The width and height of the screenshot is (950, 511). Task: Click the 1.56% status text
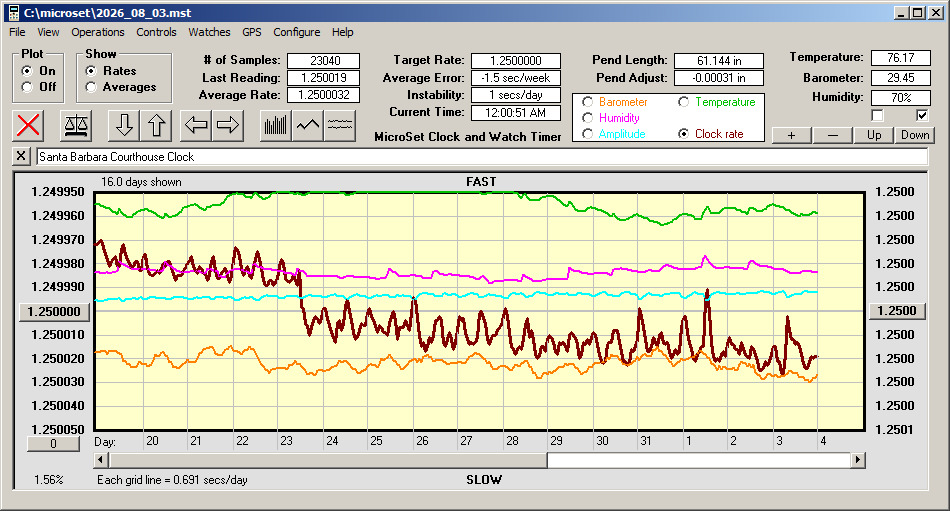(48, 480)
